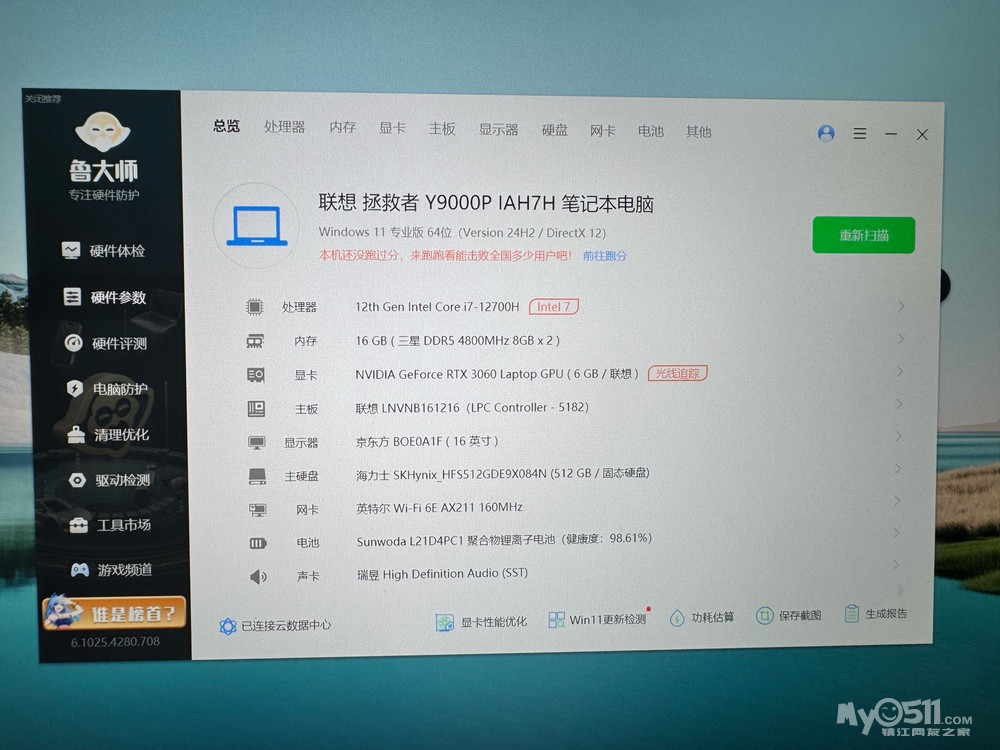Switch to the 硬盘 tab

coord(555,130)
